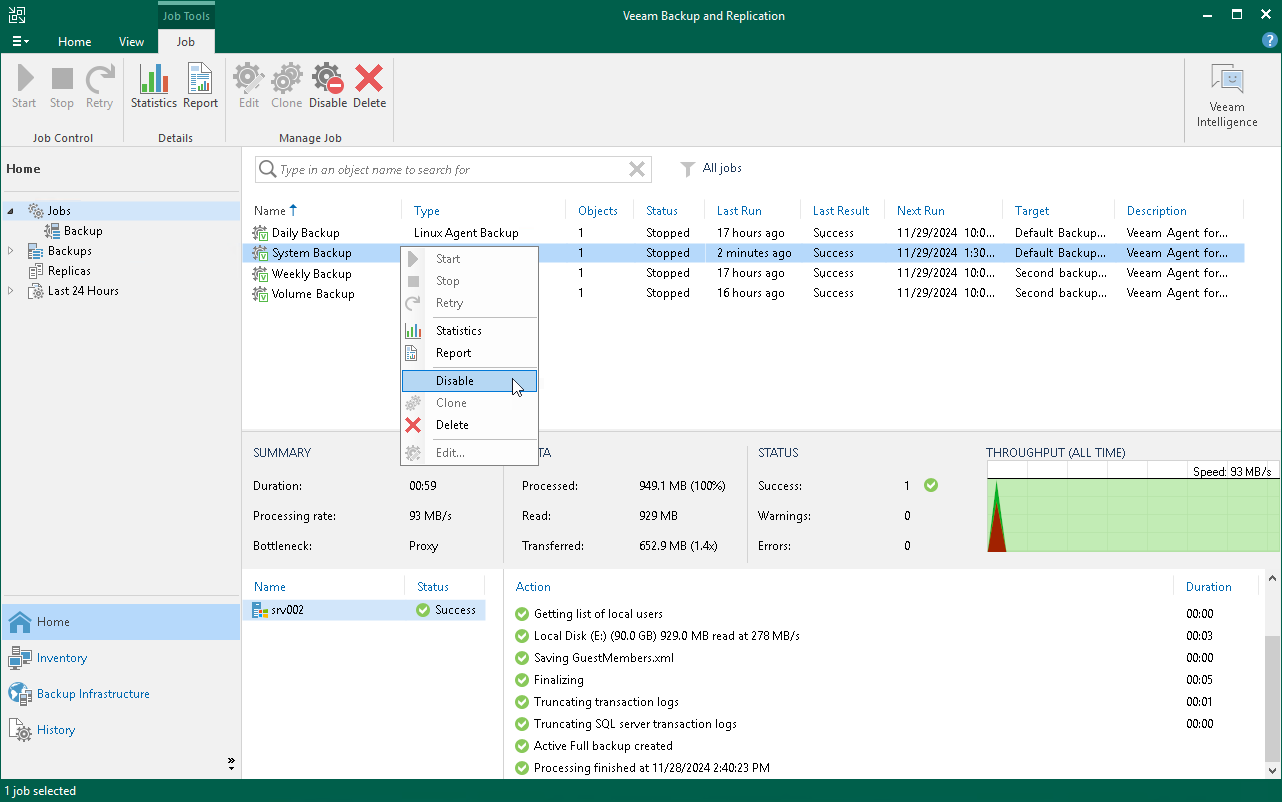The height and width of the screenshot is (802, 1282).
Task: Click the Truncating SQL server transaction logs entry
Action: tap(635, 724)
